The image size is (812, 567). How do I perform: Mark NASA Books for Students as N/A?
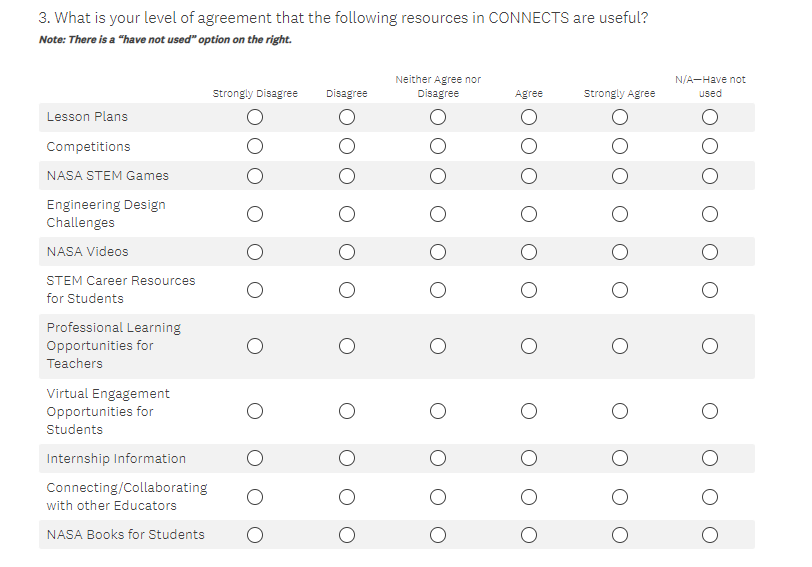click(710, 535)
